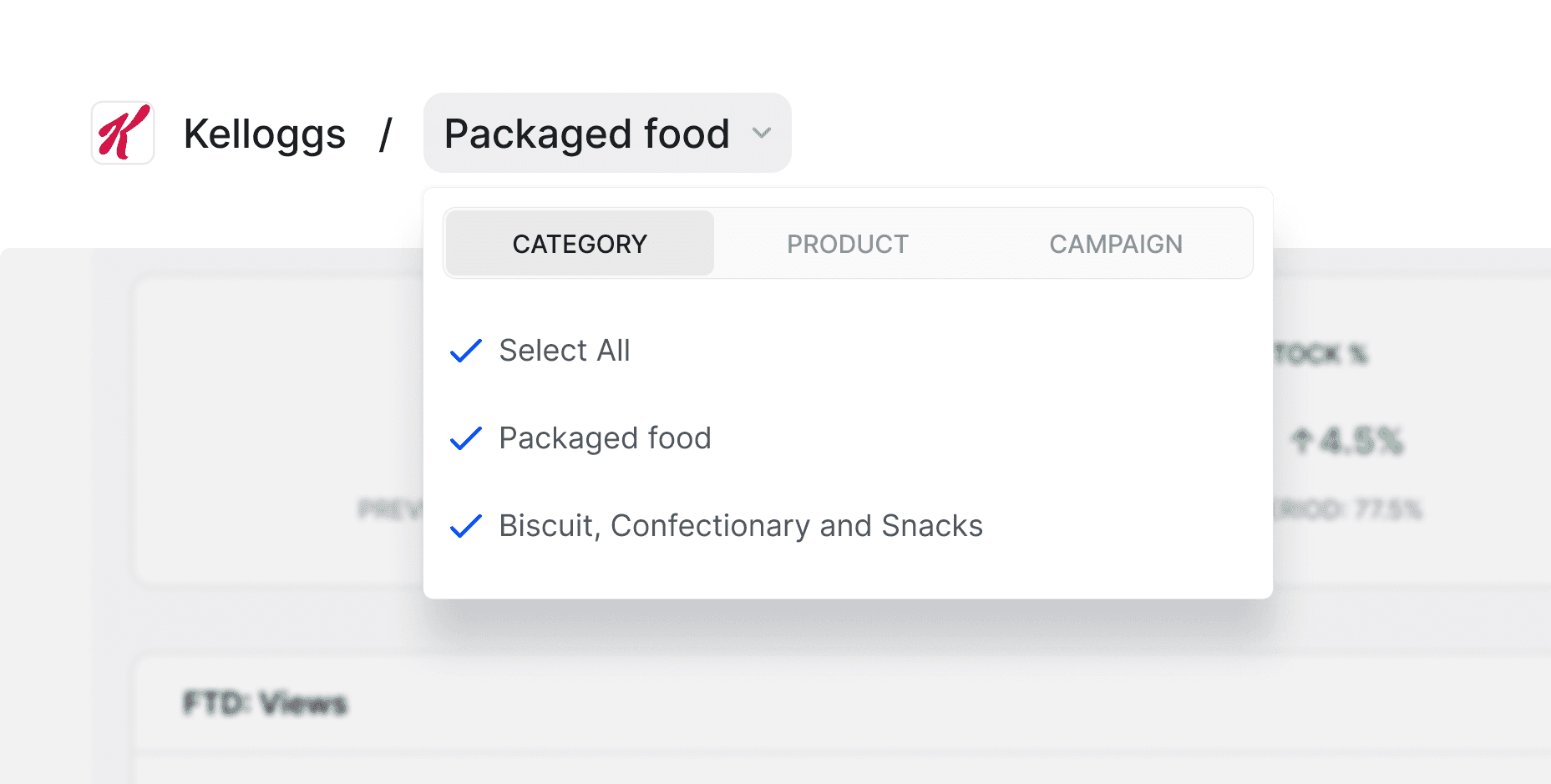The width and height of the screenshot is (1551, 784).
Task: Switch to the PRODUCT tab
Action: [x=847, y=244]
